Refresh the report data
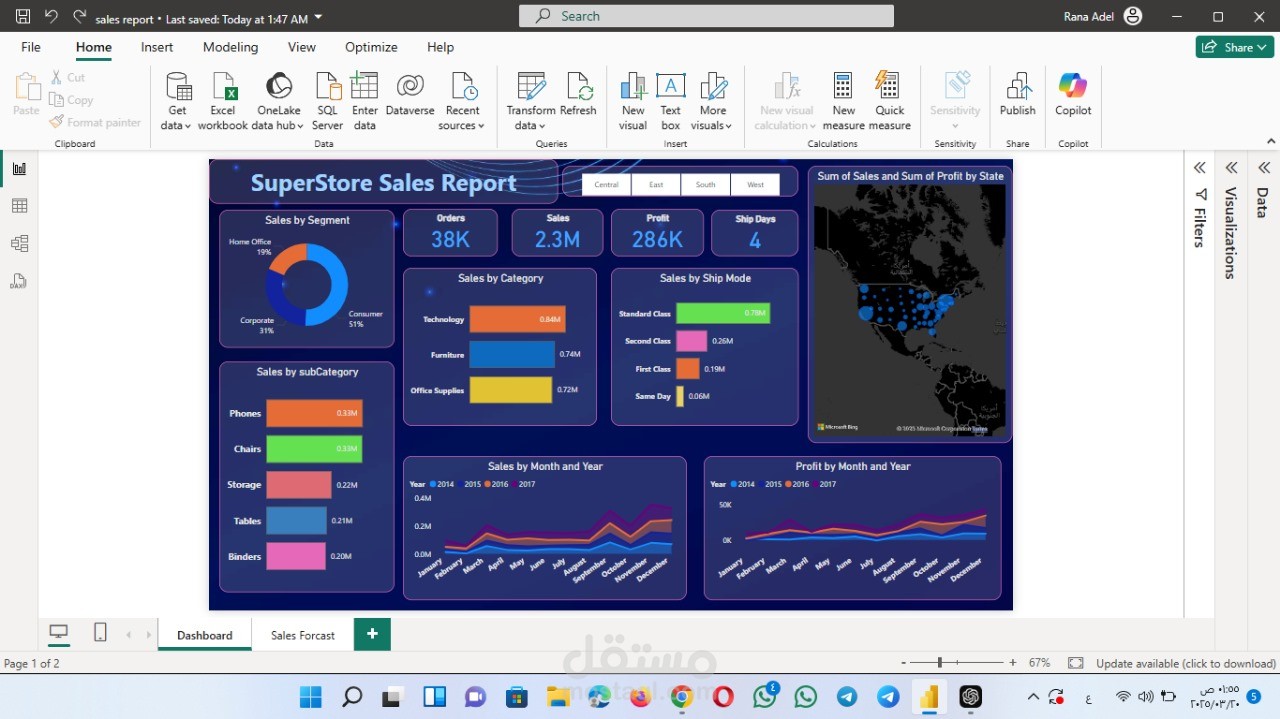 (578, 94)
